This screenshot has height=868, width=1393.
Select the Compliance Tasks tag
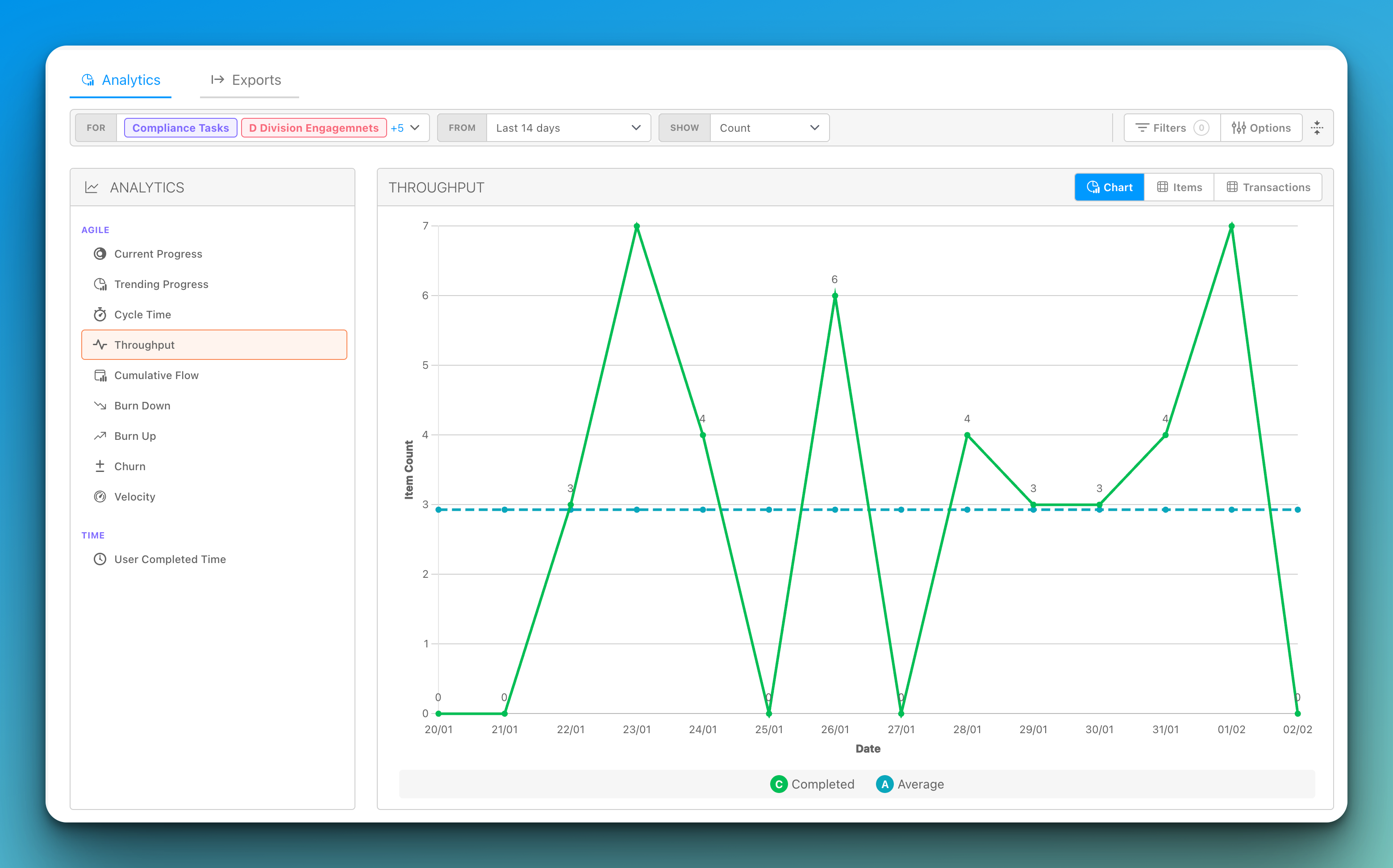point(180,128)
